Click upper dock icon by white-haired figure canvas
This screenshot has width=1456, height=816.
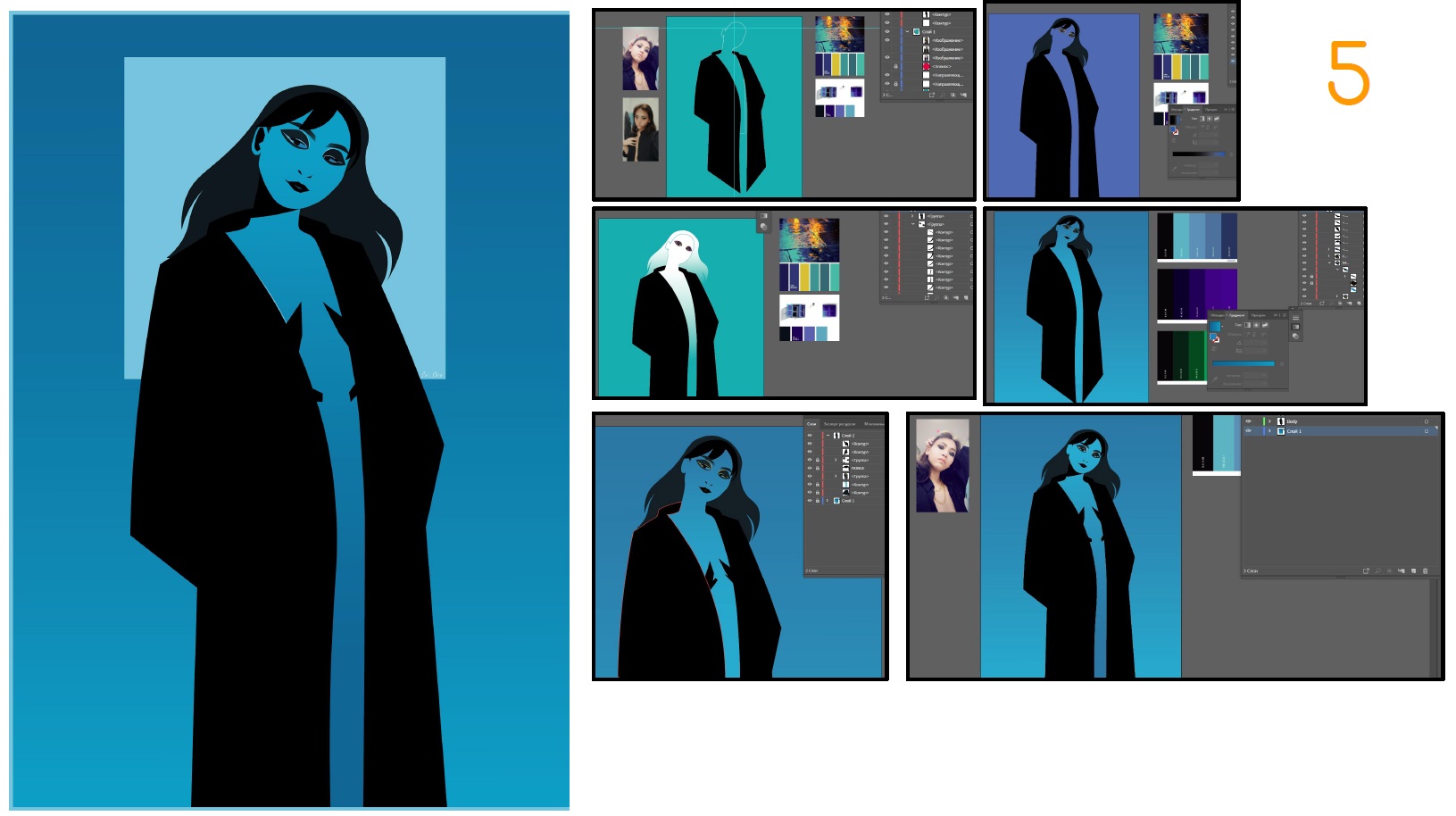click(x=763, y=216)
